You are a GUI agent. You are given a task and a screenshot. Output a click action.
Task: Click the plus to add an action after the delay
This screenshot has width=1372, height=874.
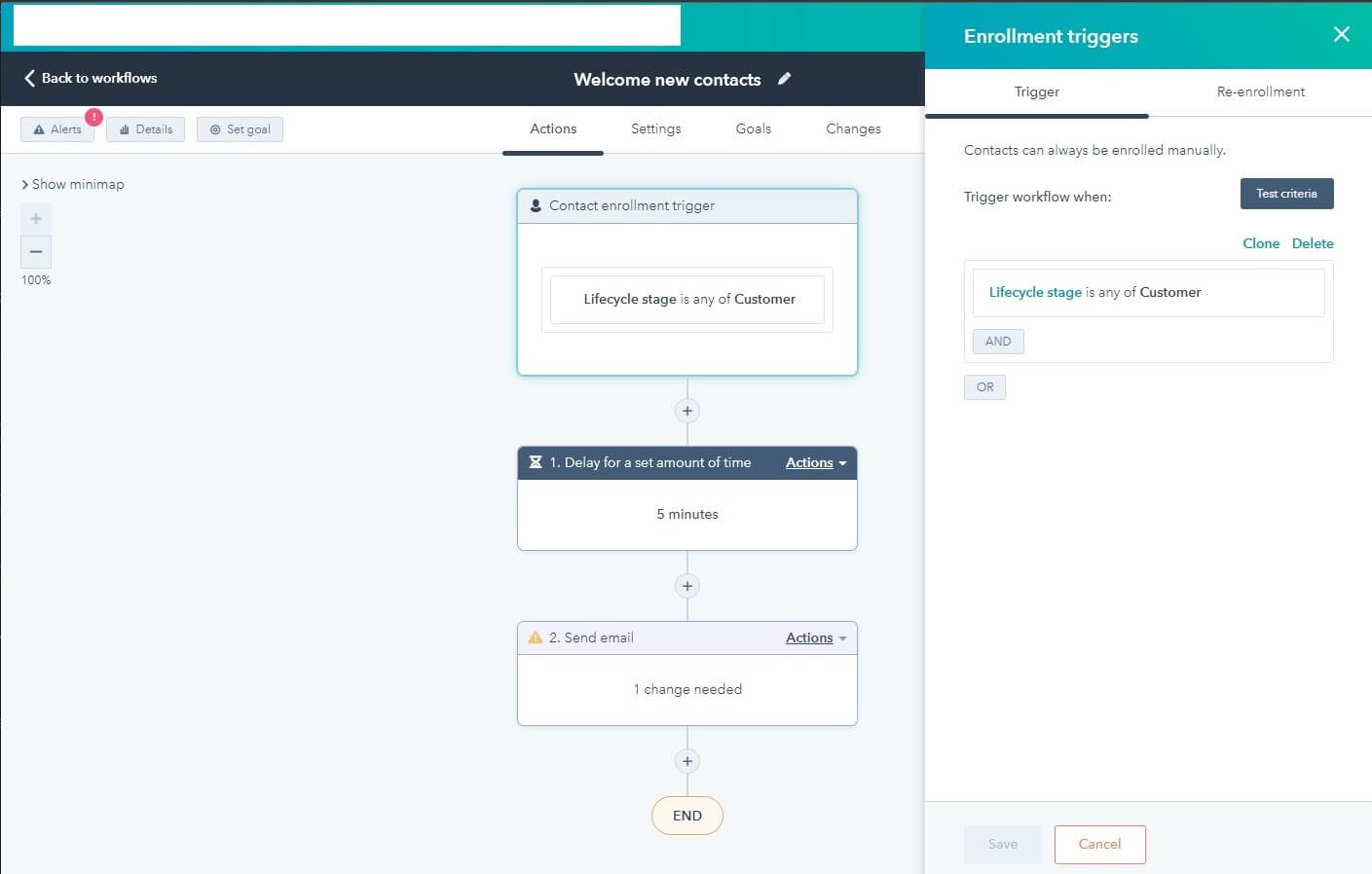tap(686, 585)
